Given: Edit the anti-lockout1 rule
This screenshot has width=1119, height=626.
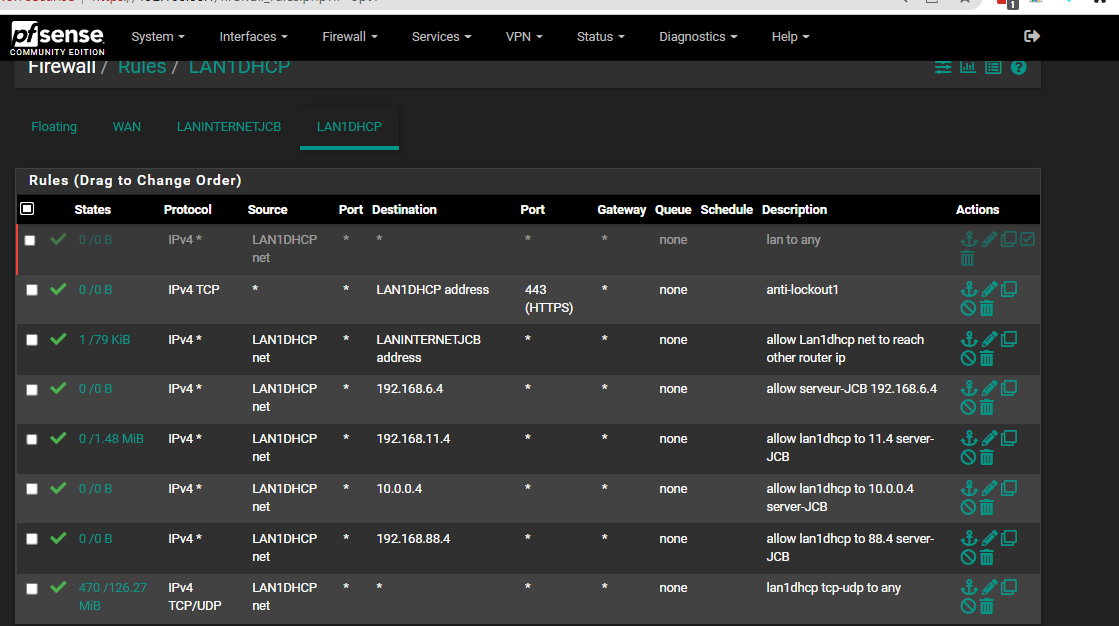Looking at the screenshot, I should pos(989,289).
